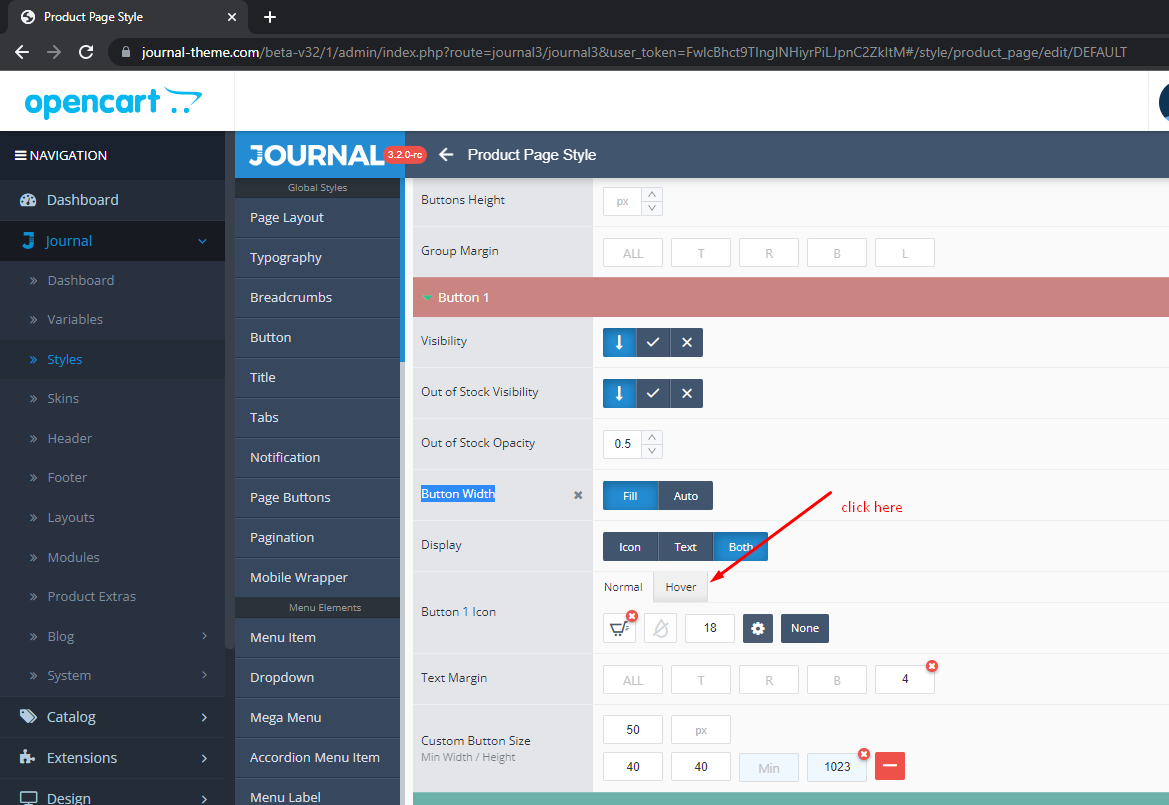Select Breadcrumbs style

click(x=318, y=297)
